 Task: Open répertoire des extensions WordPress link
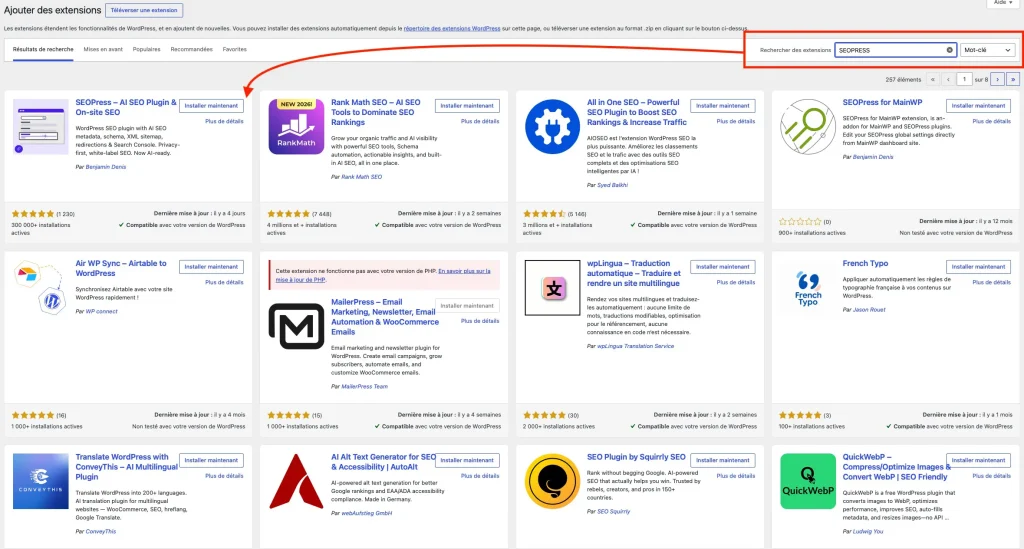tap(452, 29)
